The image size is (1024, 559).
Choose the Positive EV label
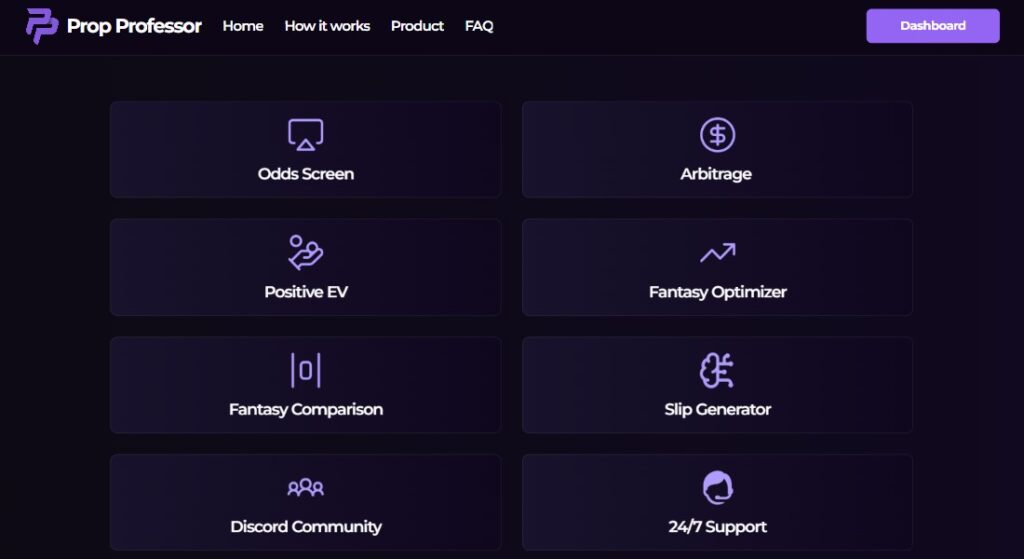point(305,292)
